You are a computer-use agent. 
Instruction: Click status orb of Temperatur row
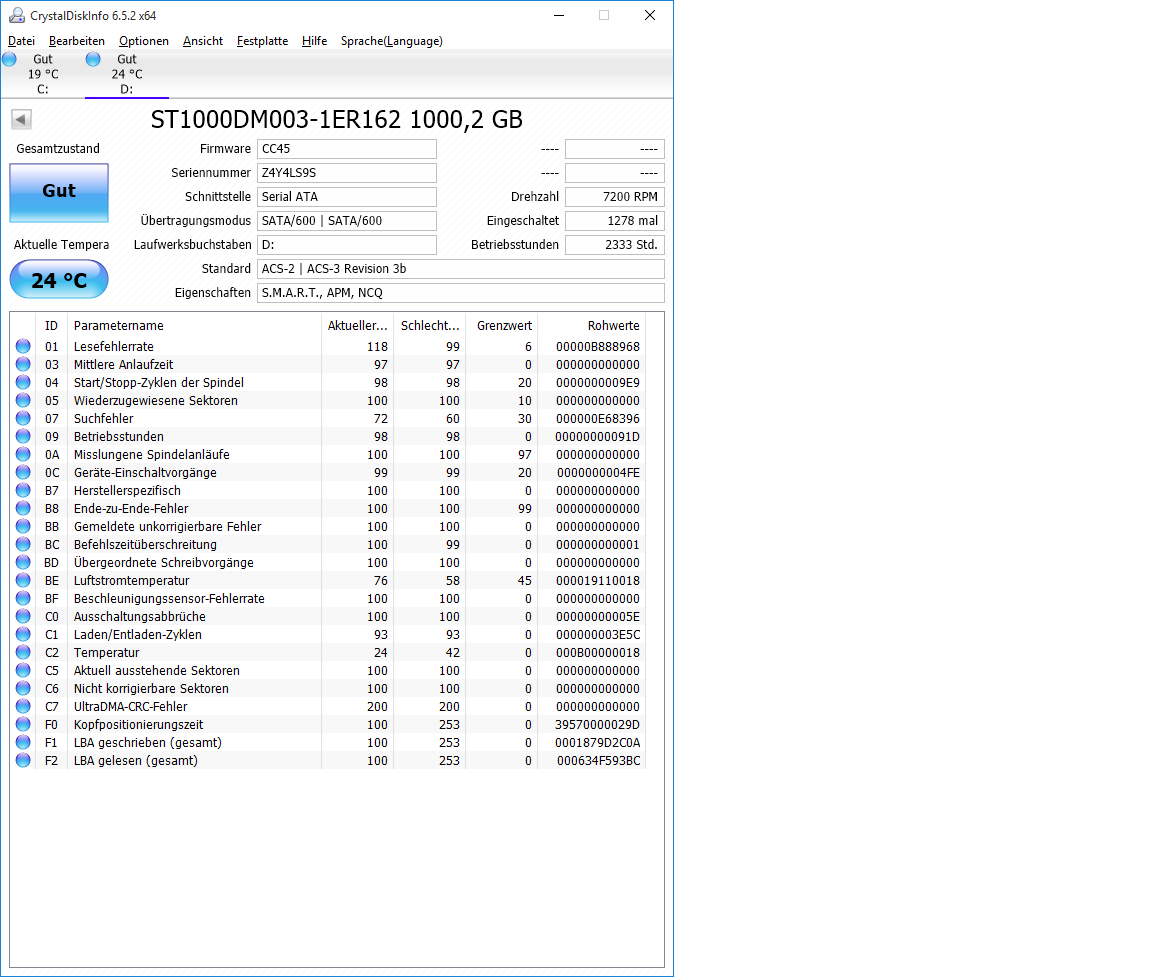(24, 652)
